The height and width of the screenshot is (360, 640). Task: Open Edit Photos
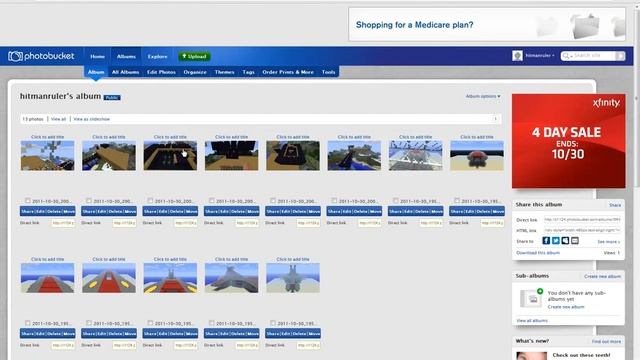click(161, 72)
